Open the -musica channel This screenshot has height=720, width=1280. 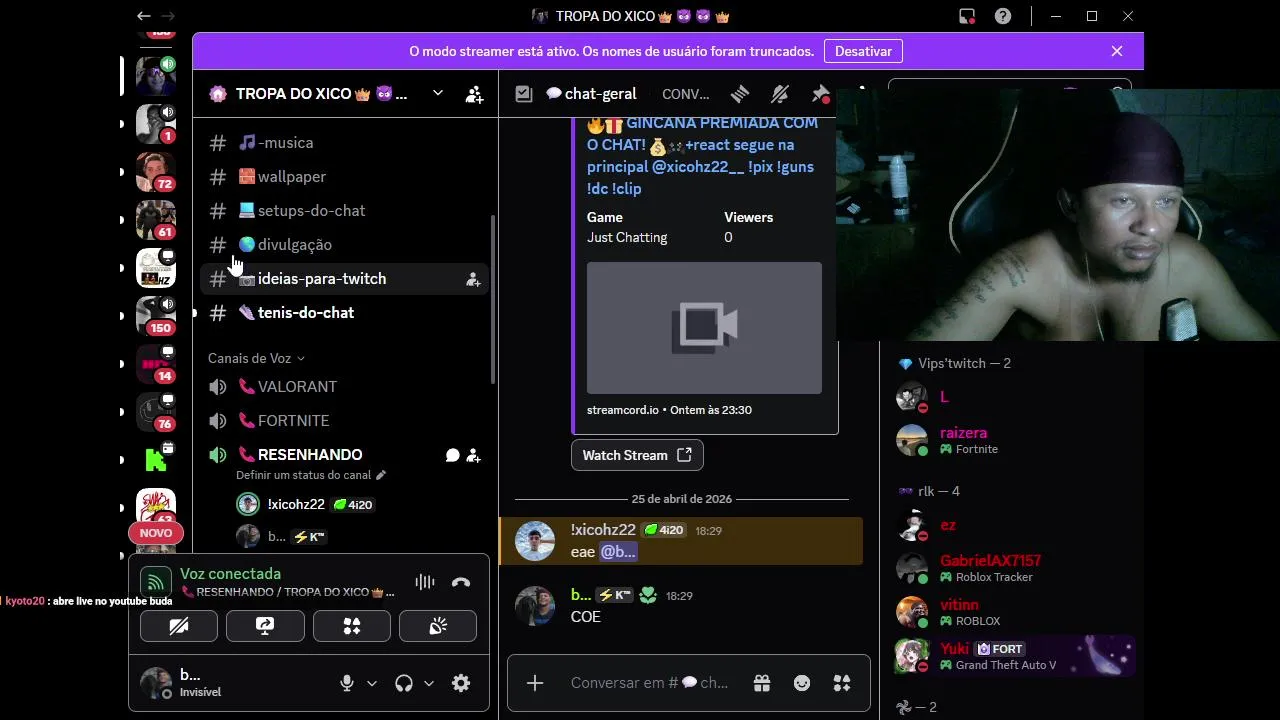click(x=345, y=143)
